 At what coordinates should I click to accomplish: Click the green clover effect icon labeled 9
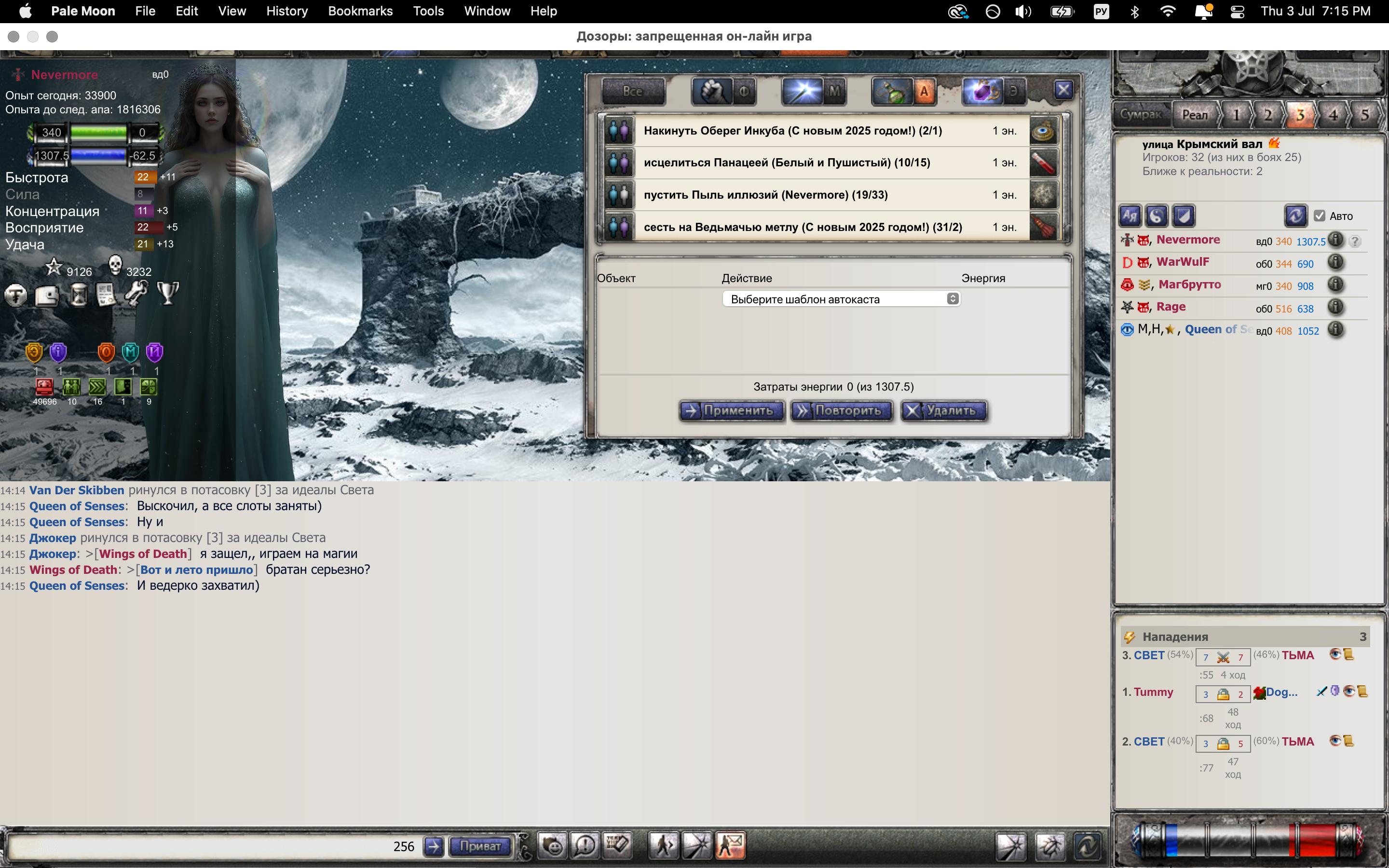[149, 387]
